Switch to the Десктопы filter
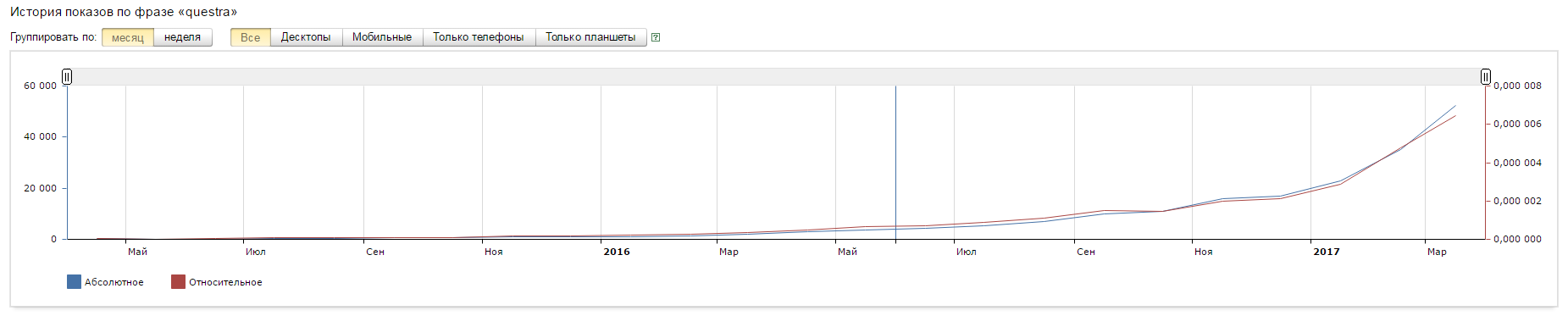1568x316 pixels. pos(306,37)
